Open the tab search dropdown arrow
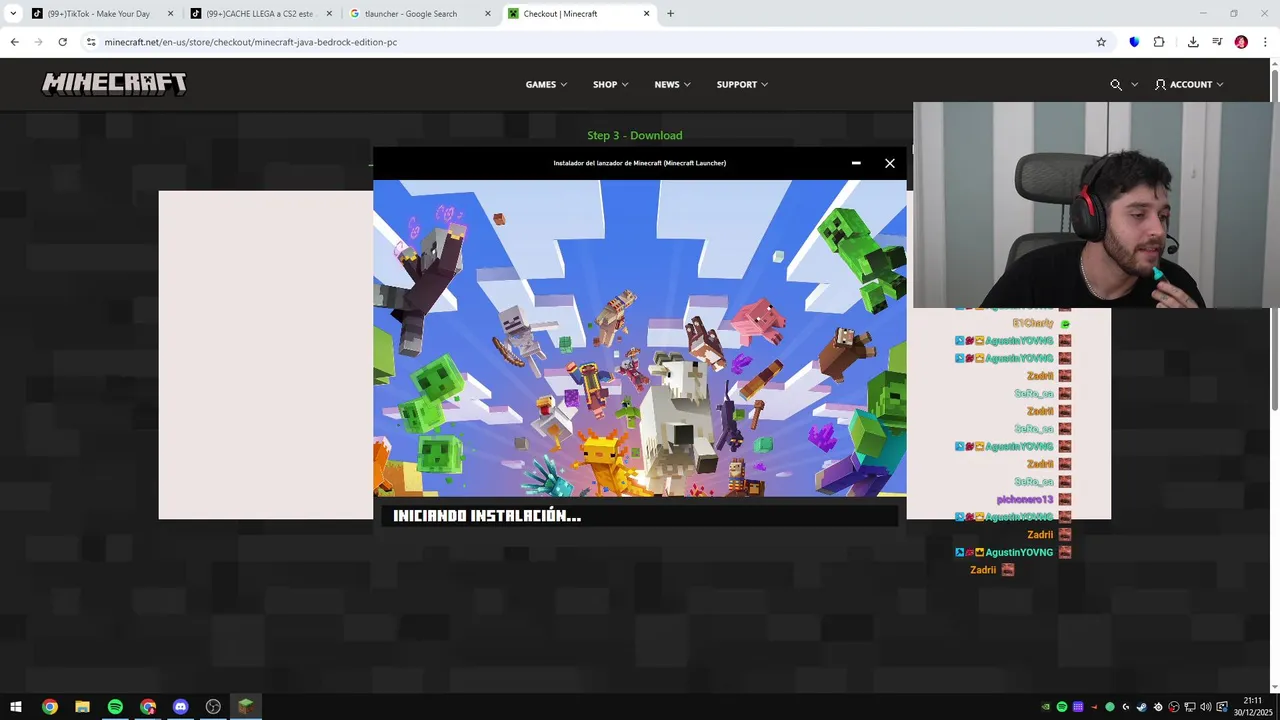This screenshot has width=1280, height=720. pyautogui.click(x=13, y=14)
